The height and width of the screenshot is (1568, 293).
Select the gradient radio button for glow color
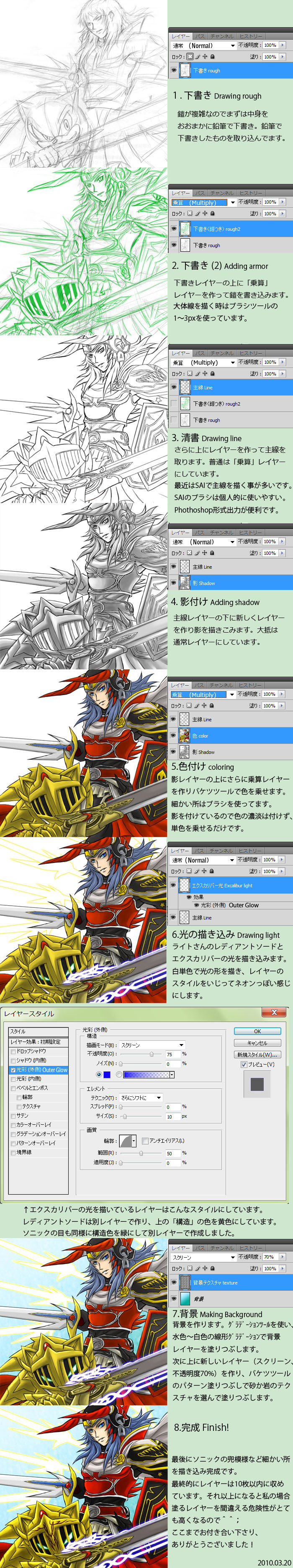click(x=119, y=1074)
